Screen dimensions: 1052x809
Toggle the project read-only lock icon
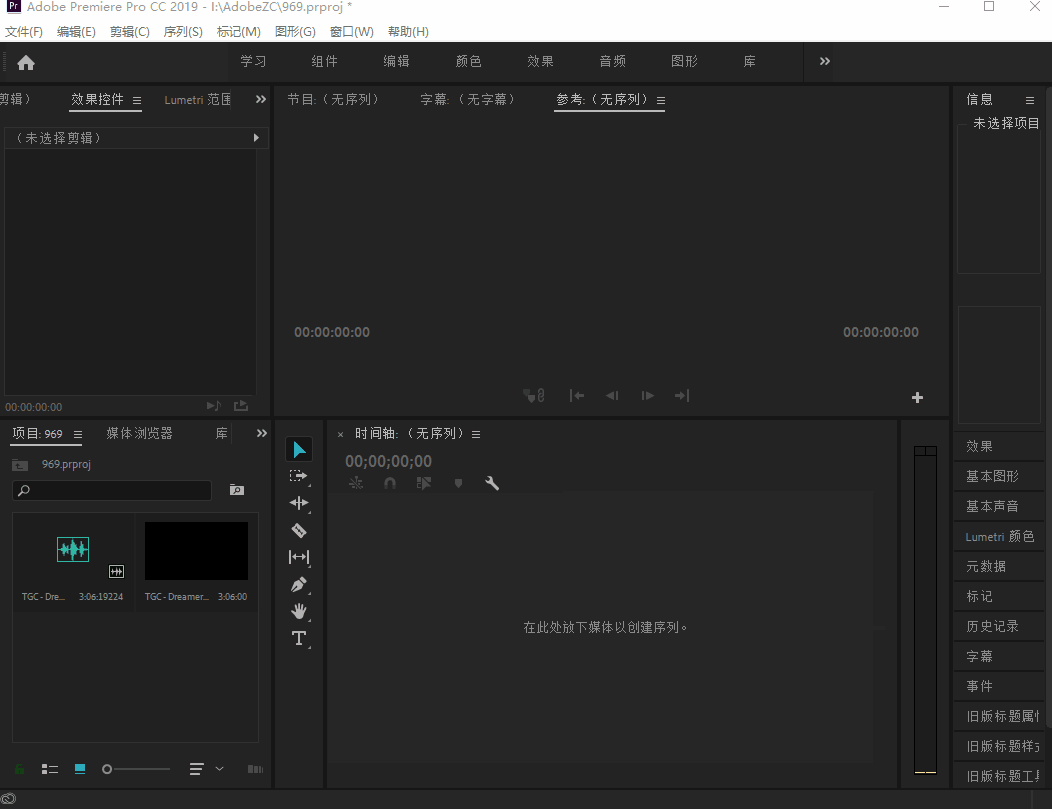[x=19, y=769]
